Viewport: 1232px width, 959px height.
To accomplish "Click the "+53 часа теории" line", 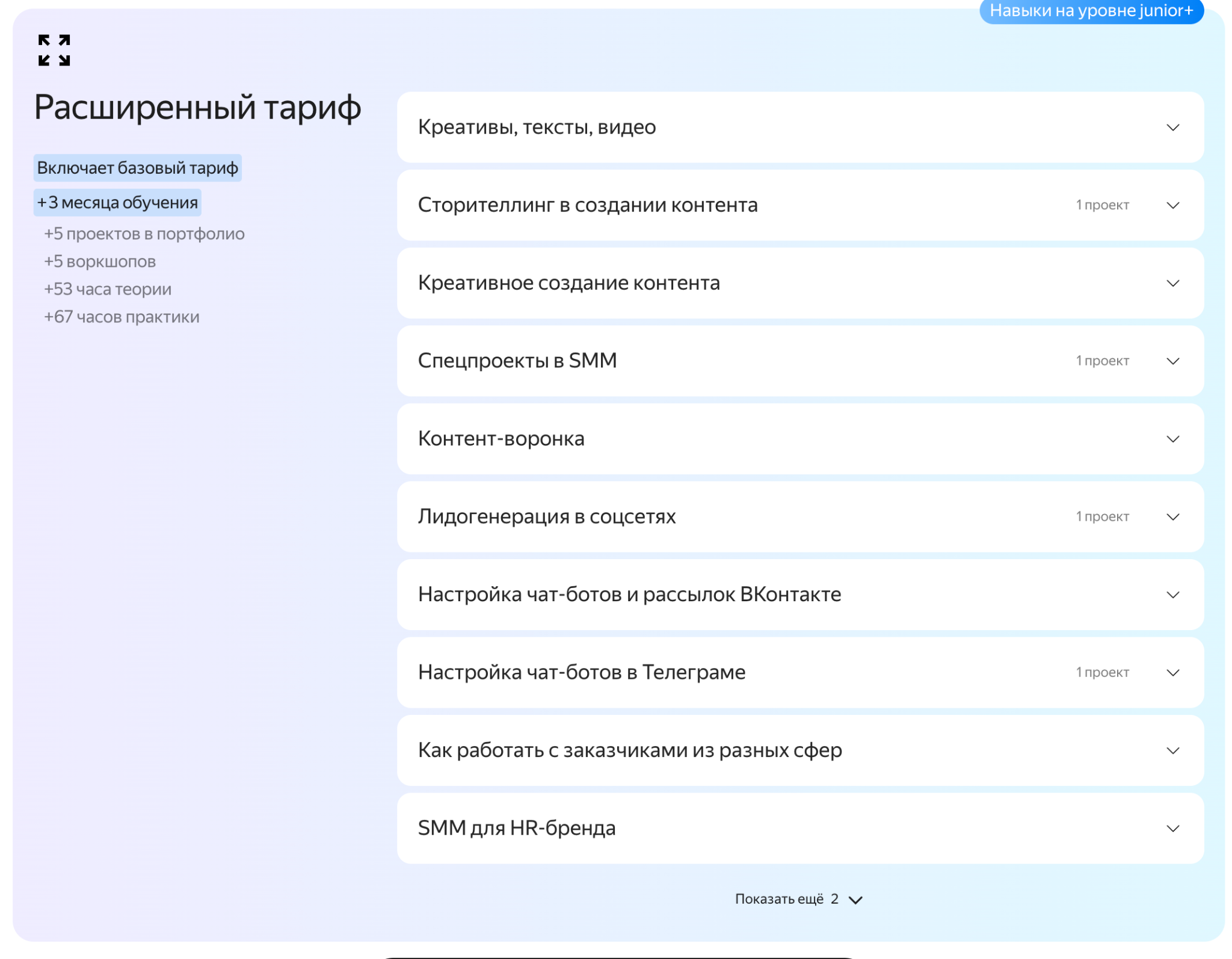I will click(108, 289).
